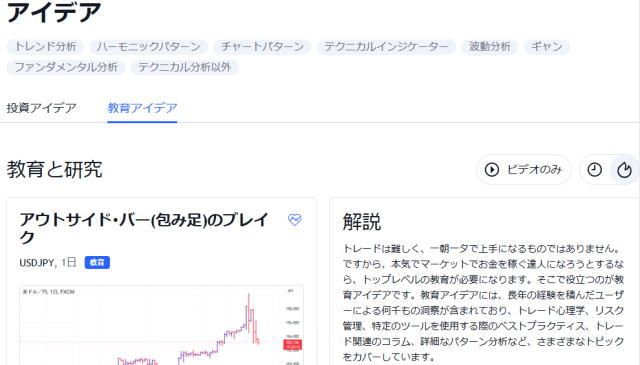Select the ハーモニックパターン tag
This screenshot has height=365, width=640.
point(149,47)
